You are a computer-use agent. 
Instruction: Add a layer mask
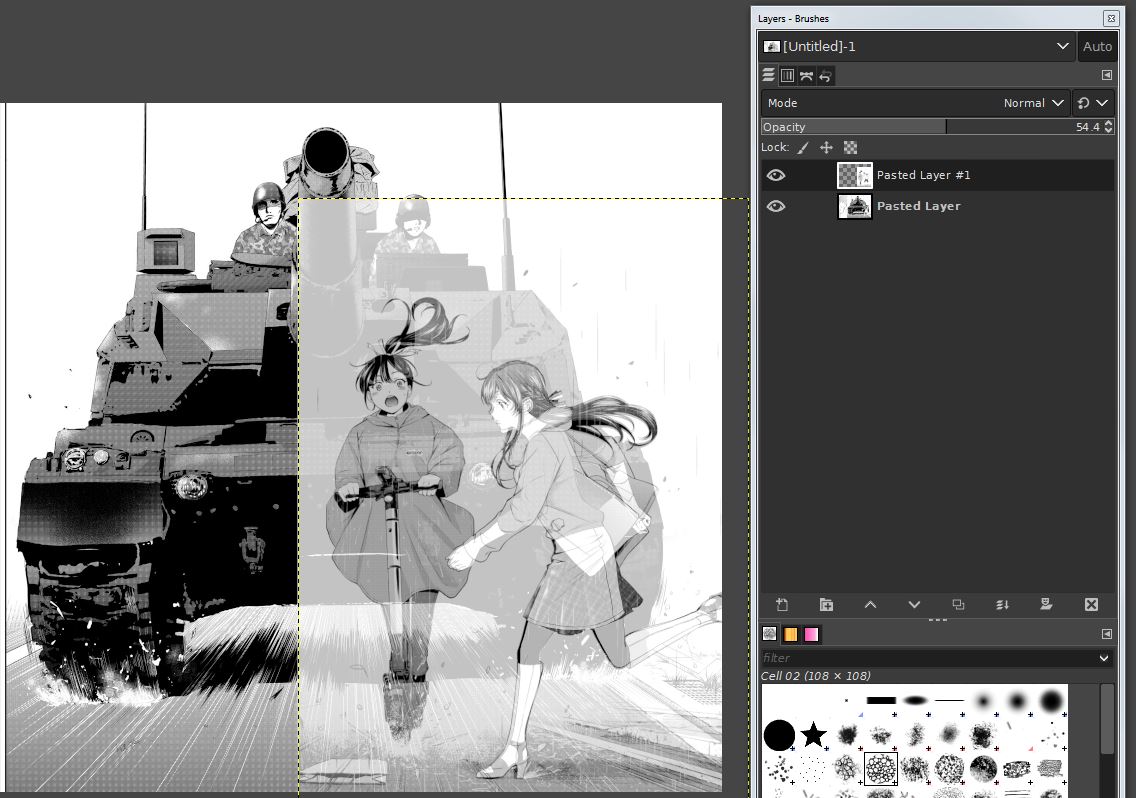1046,604
